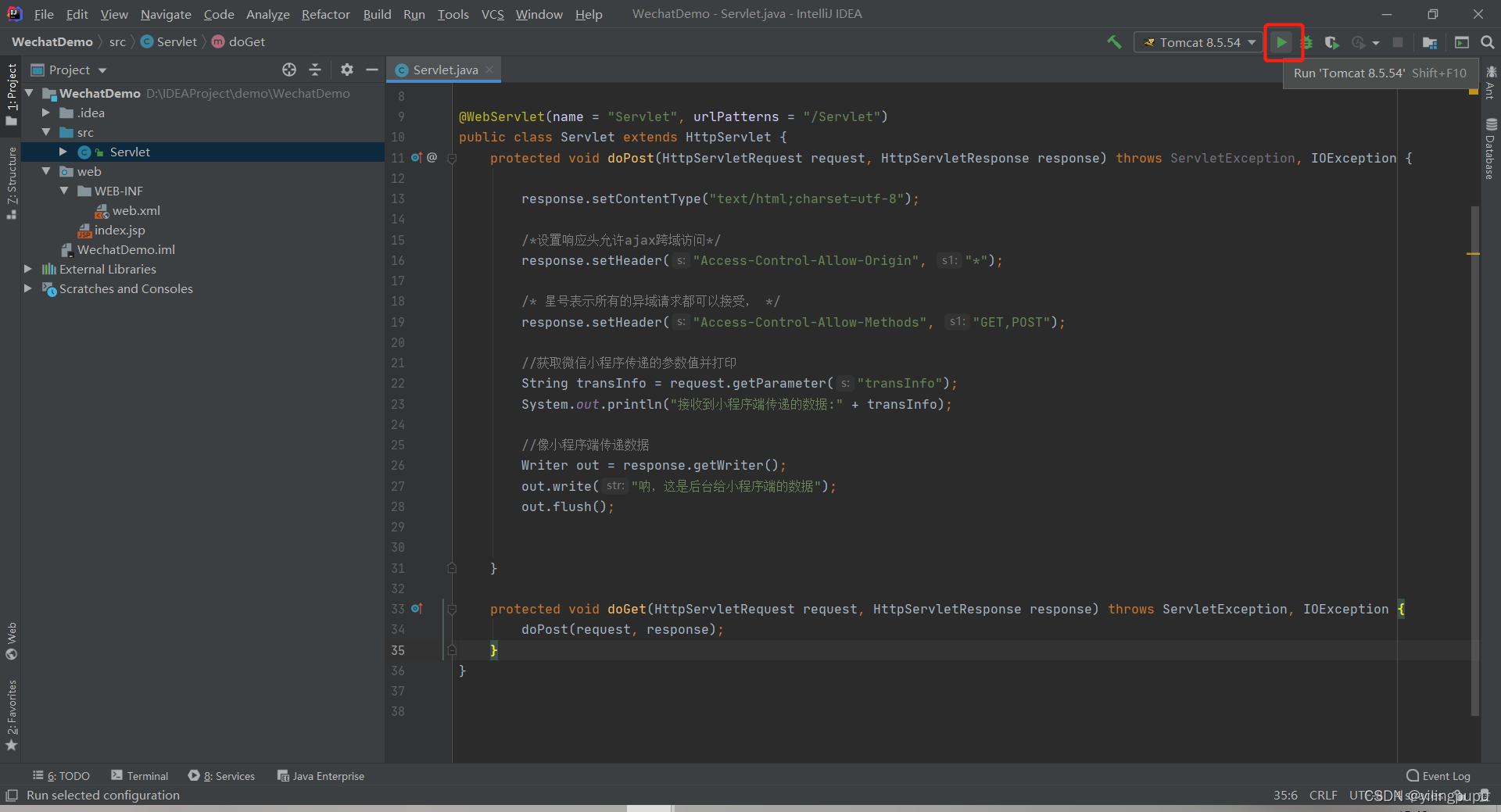Open Project panel settings gear
The width and height of the screenshot is (1501, 812).
click(347, 70)
